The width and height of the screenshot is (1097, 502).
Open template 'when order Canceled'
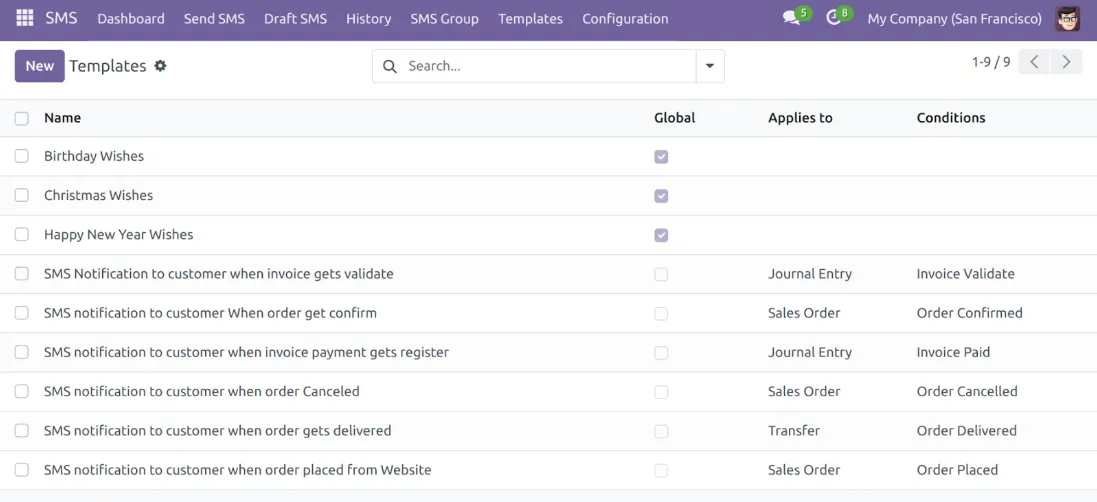tap(201, 391)
